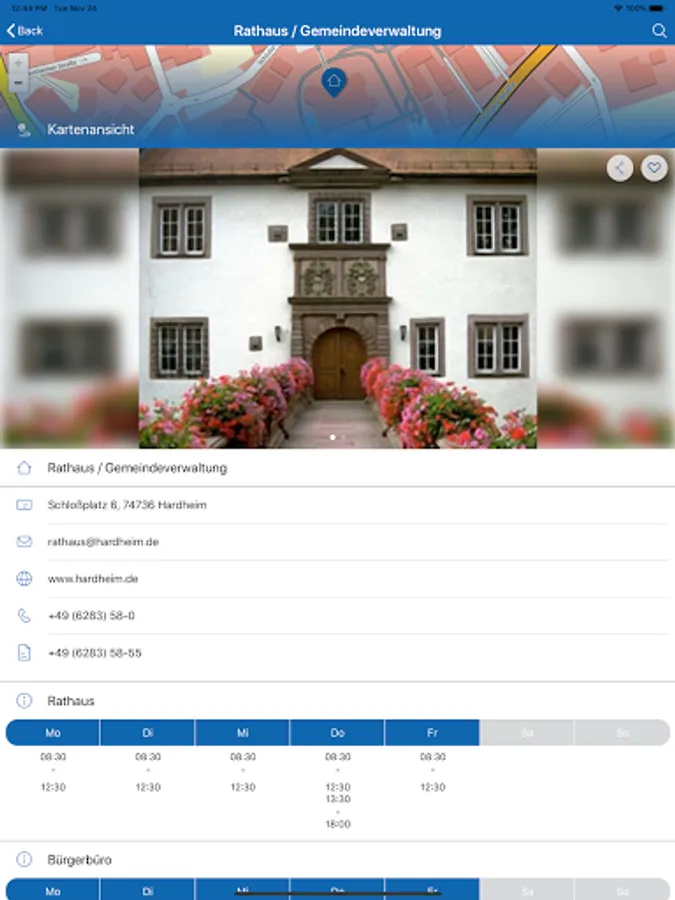Select the first photo page dot
This screenshot has width=675, height=900.
(x=333, y=437)
